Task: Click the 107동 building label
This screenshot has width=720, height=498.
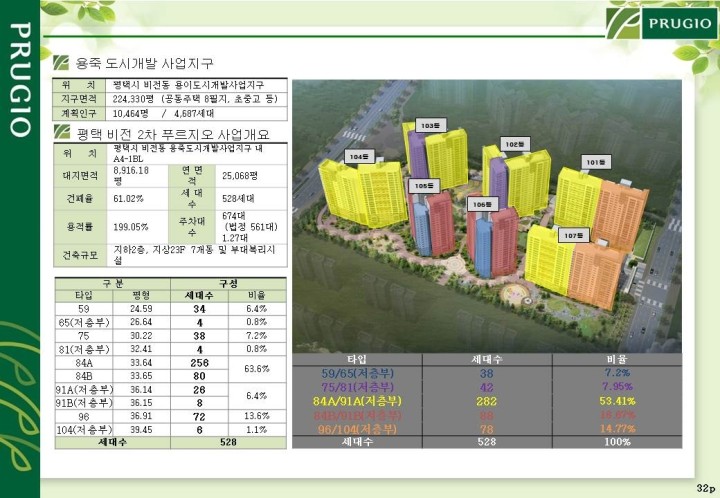Action: point(574,235)
